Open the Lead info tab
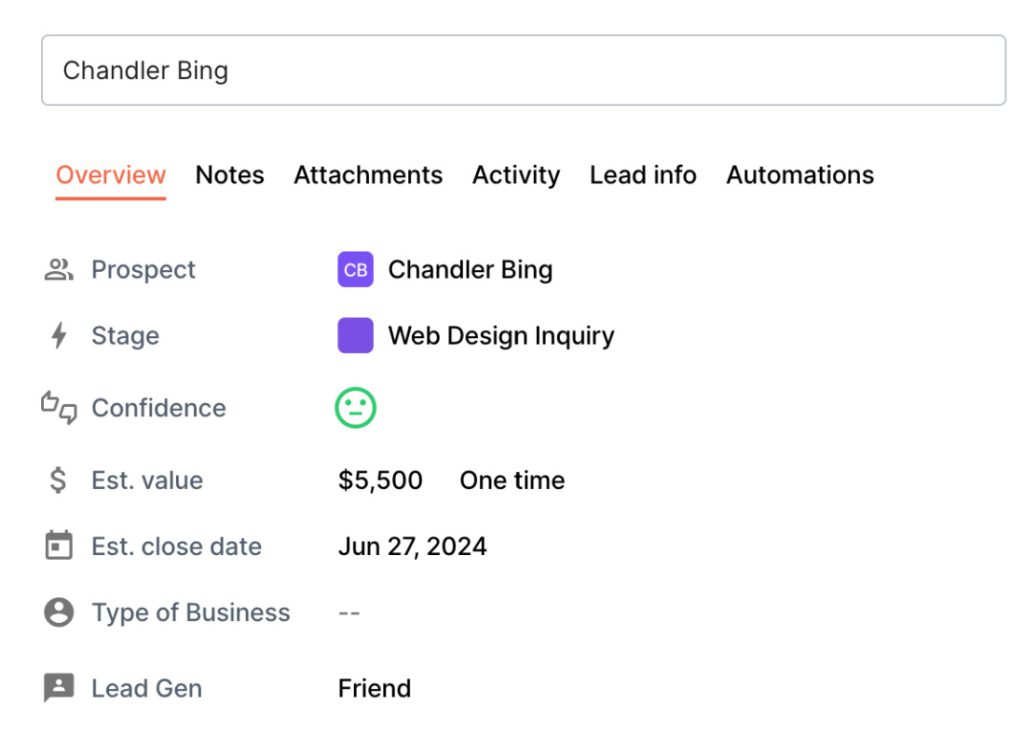Viewport: 1024px width, 745px height. click(x=643, y=175)
